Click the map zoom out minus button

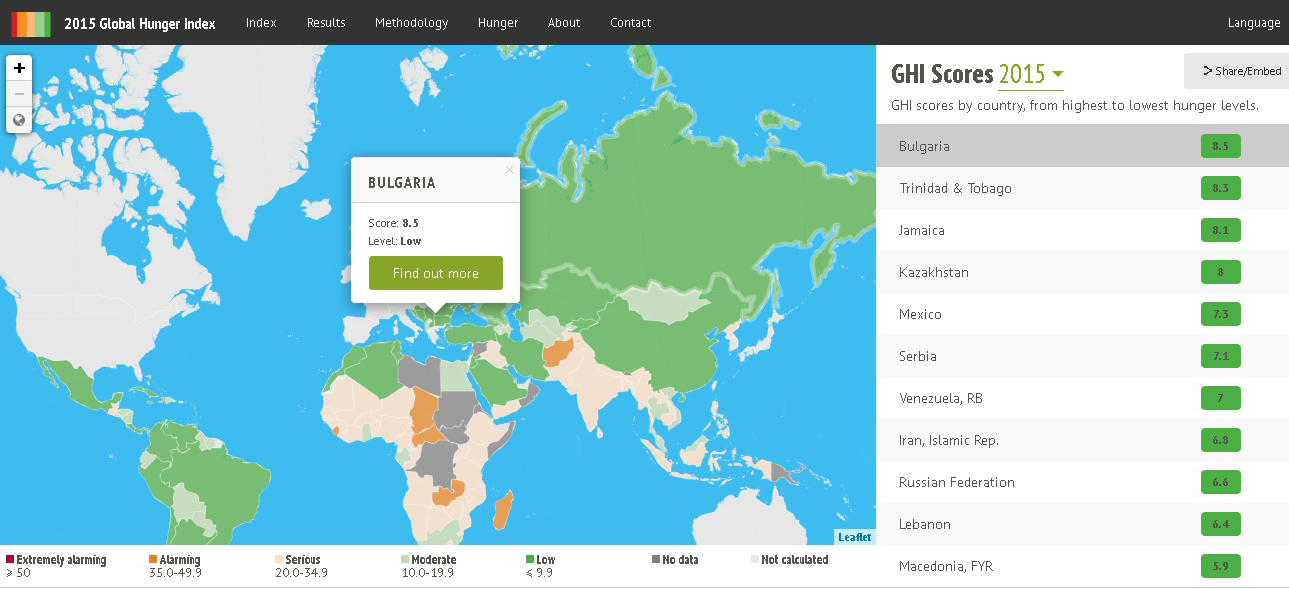coord(19,94)
